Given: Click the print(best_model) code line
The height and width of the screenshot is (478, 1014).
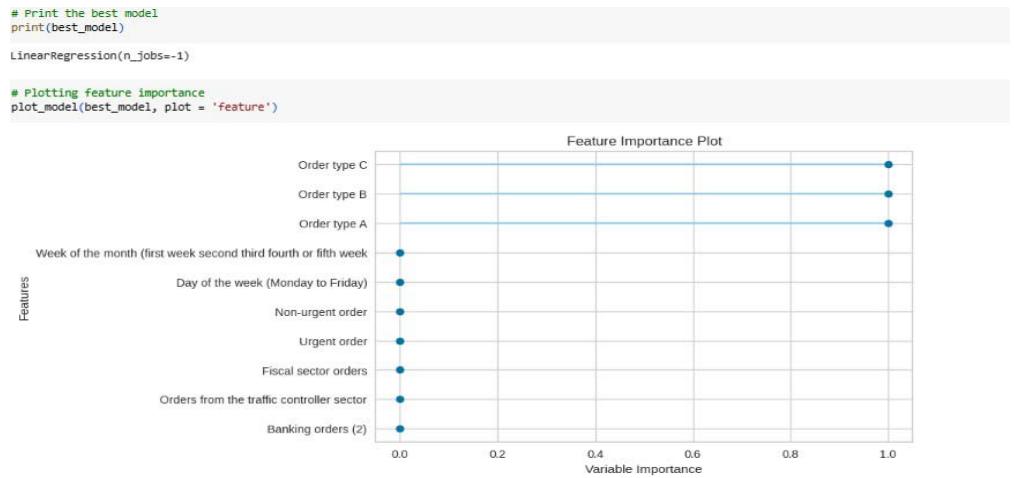Looking at the screenshot, I should 68,27.
